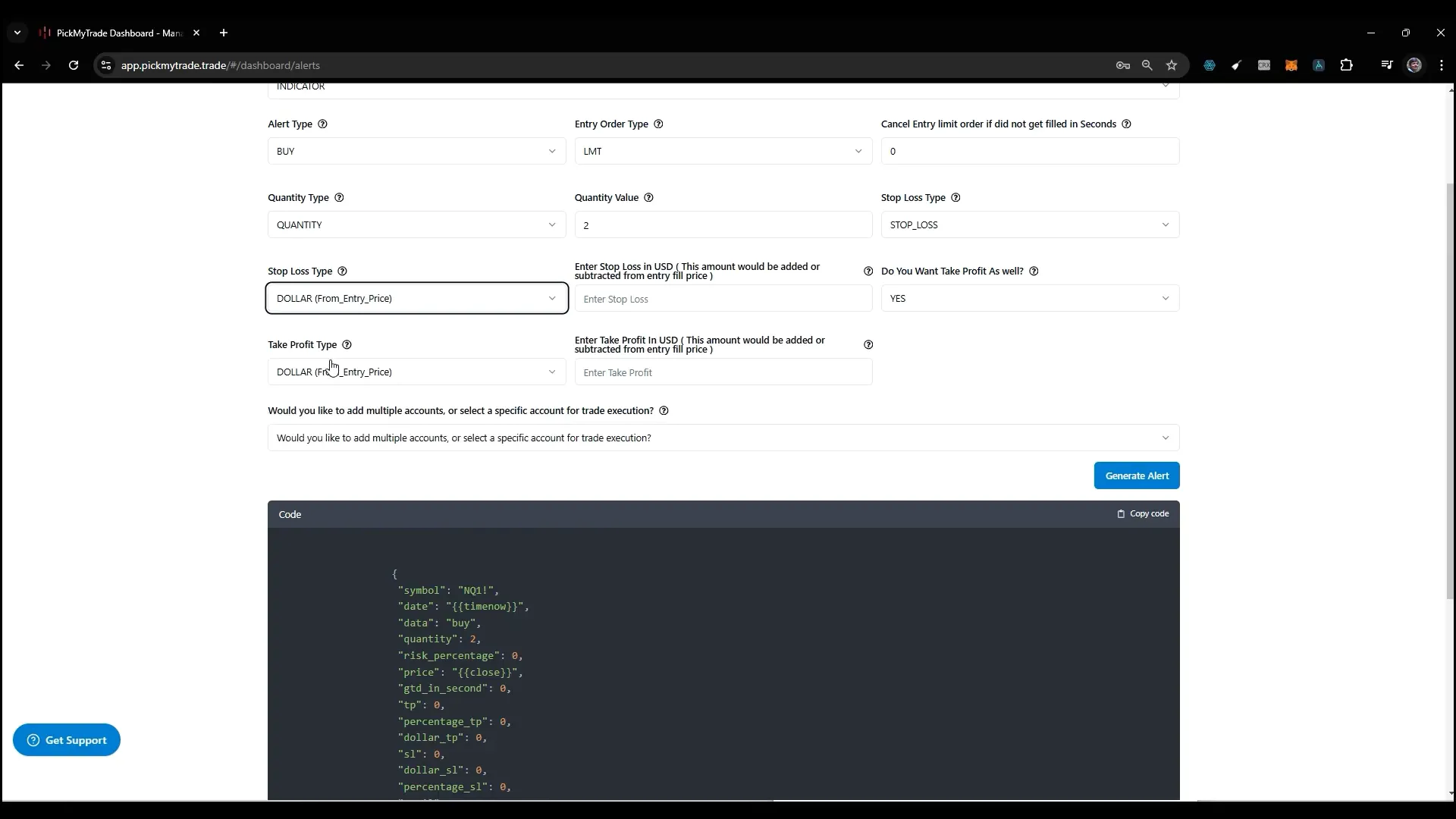This screenshot has height=819, width=1456.
Task: View site information icon in address bar
Action: point(106,65)
